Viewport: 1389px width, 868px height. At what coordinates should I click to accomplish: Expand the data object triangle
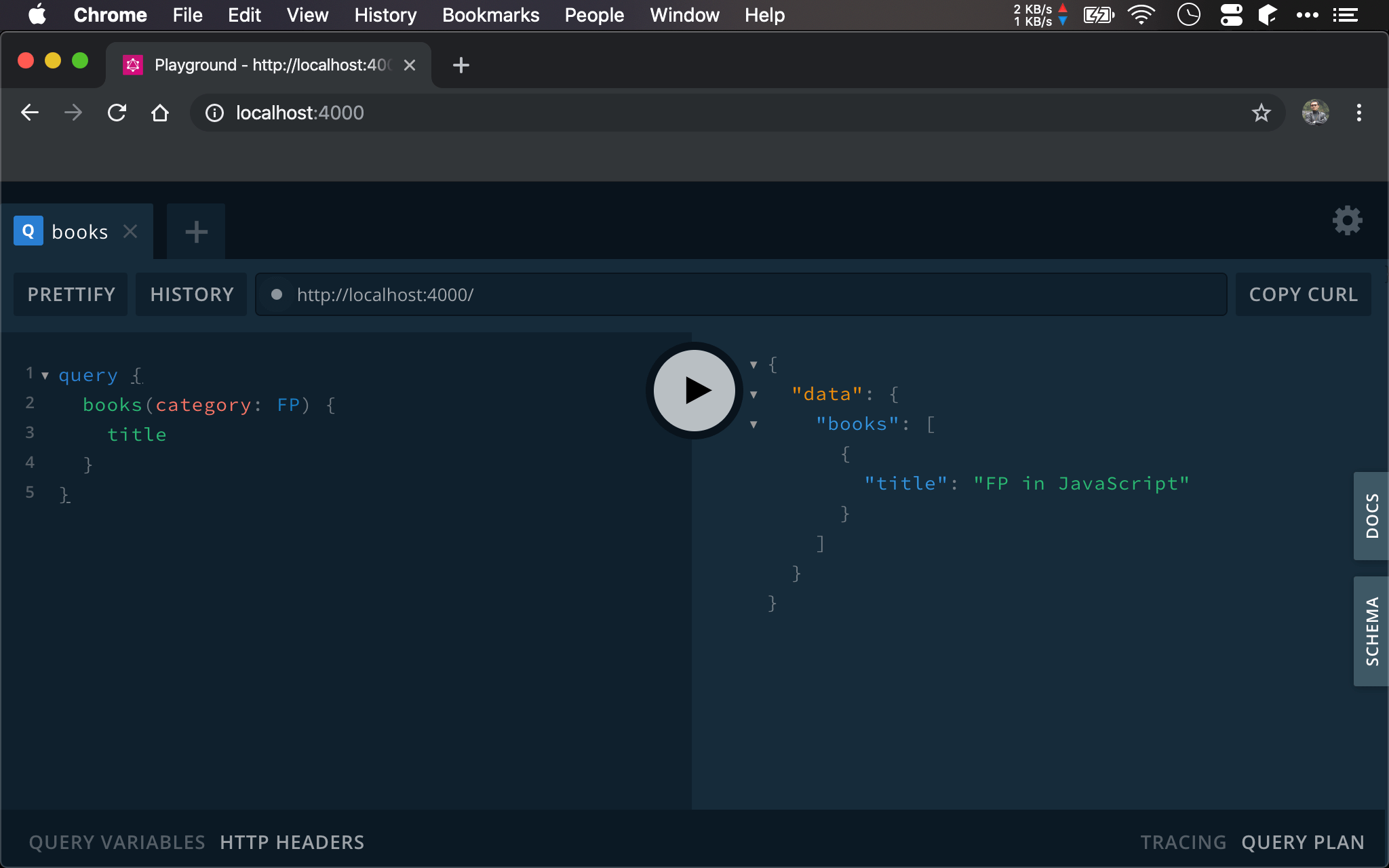755,394
